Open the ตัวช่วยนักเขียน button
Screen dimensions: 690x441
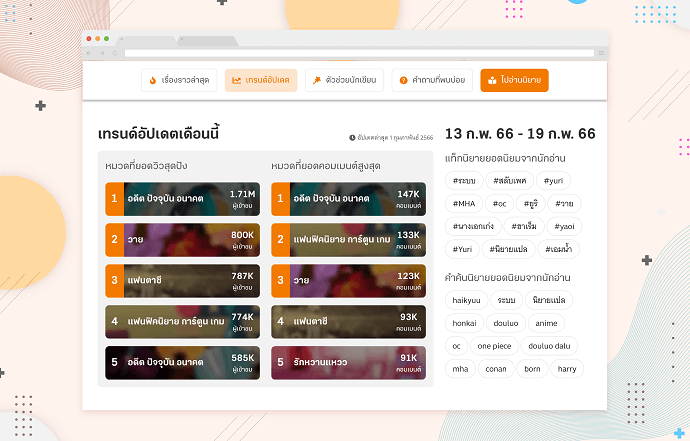[x=343, y=80]
